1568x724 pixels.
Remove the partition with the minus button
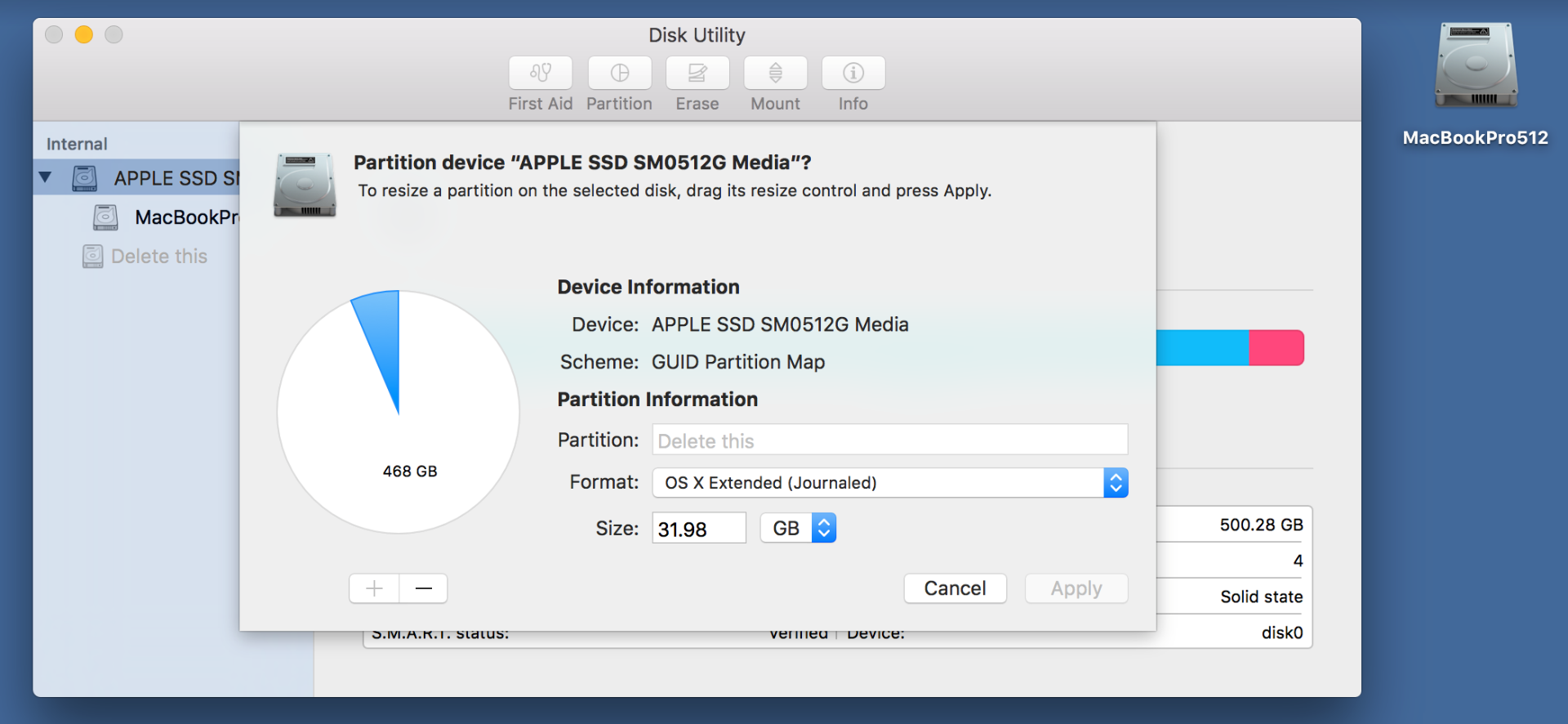[423, 588]
